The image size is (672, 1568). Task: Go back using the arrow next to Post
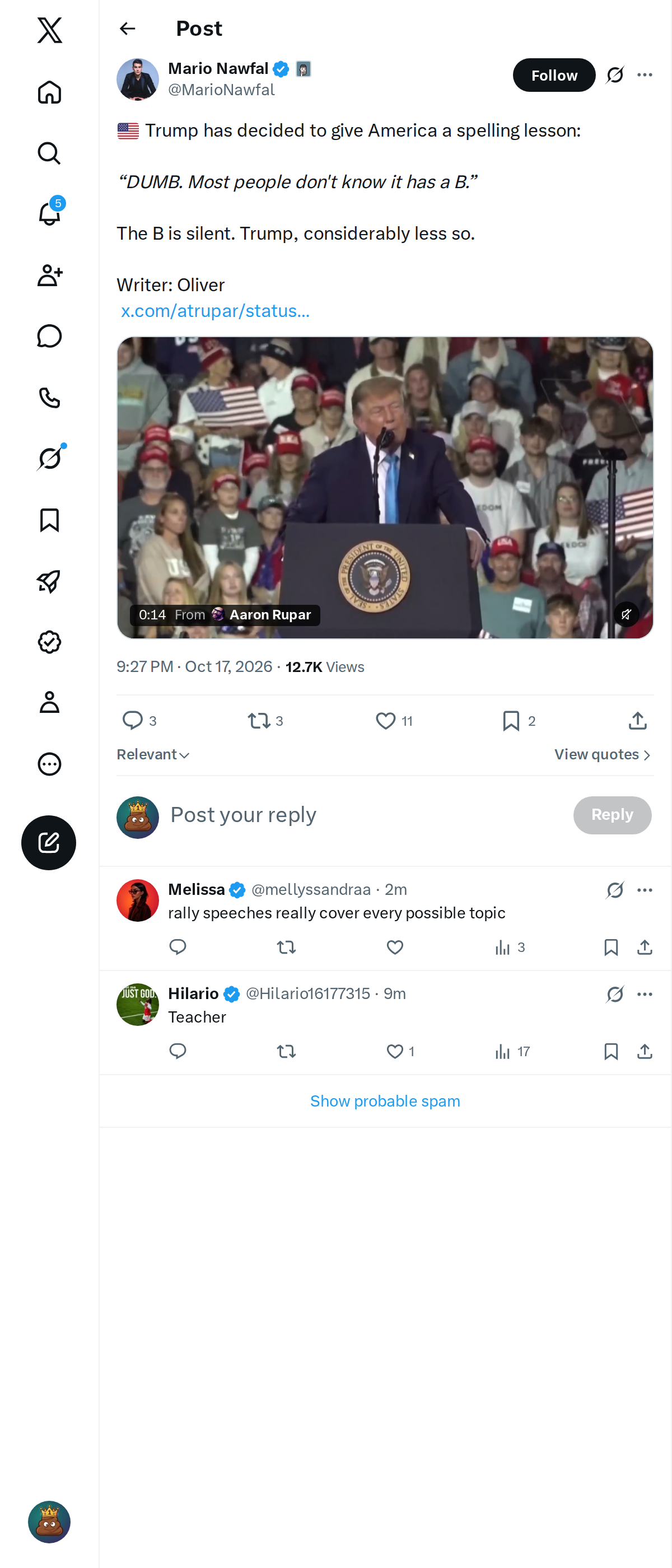pyautogui.click(x=127, y=29)
